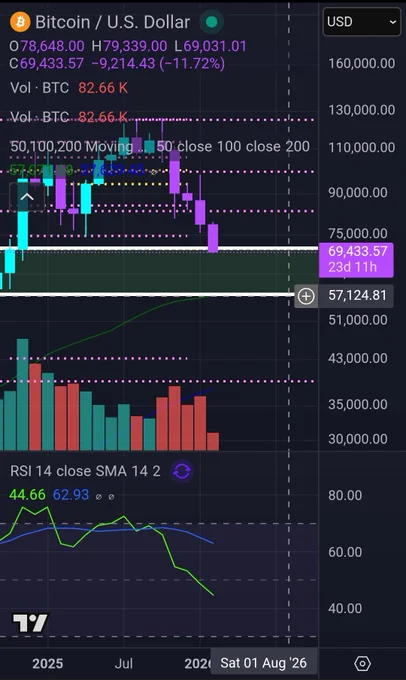Click the RSI refresh cycle icon
The image size is (406, 680).
point(182,471)
